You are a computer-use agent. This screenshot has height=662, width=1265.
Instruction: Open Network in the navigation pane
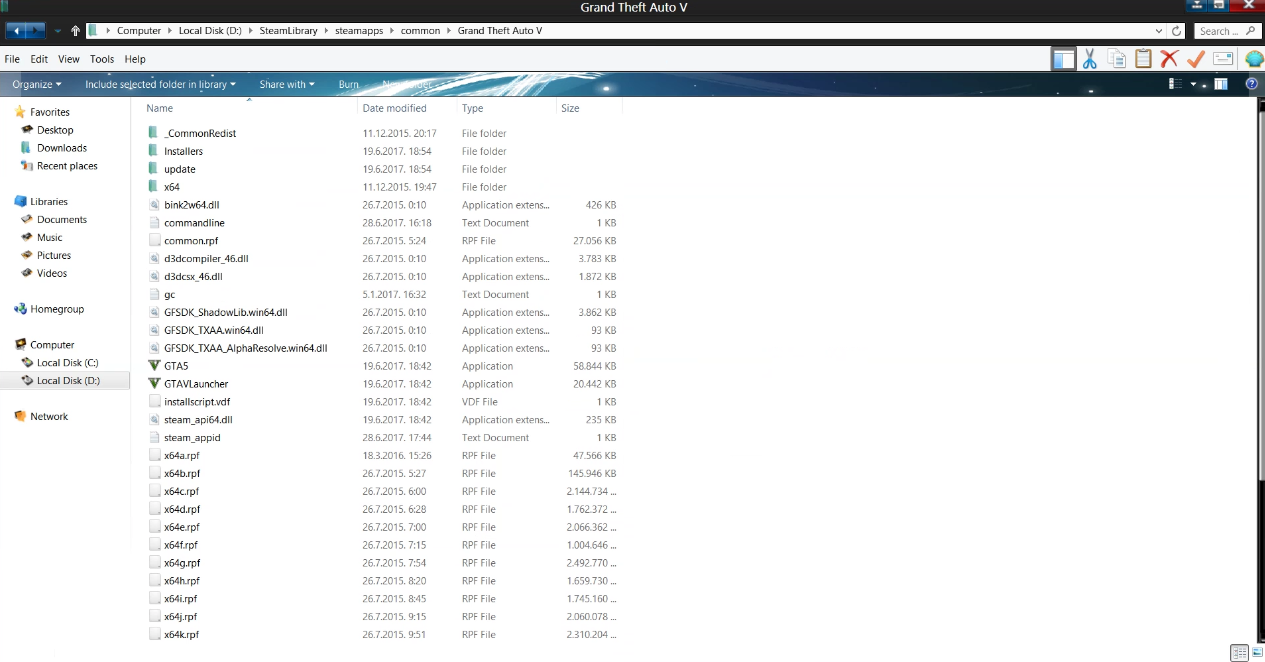point(49,417)
